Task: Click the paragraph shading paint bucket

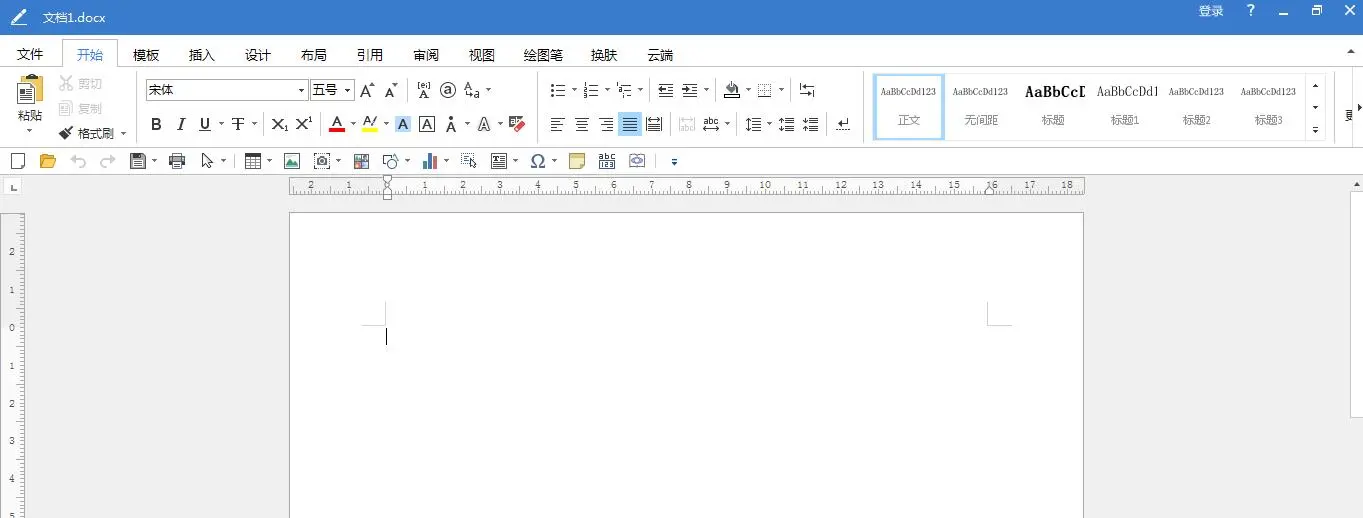Action: 732,90
